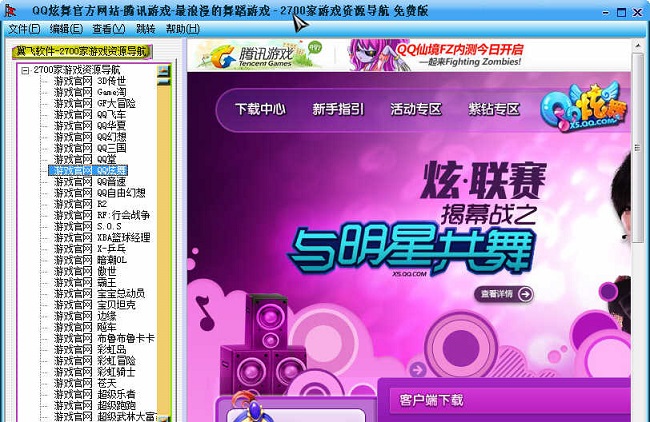Select tree item 游戏官网 QQ华夏

90,126
